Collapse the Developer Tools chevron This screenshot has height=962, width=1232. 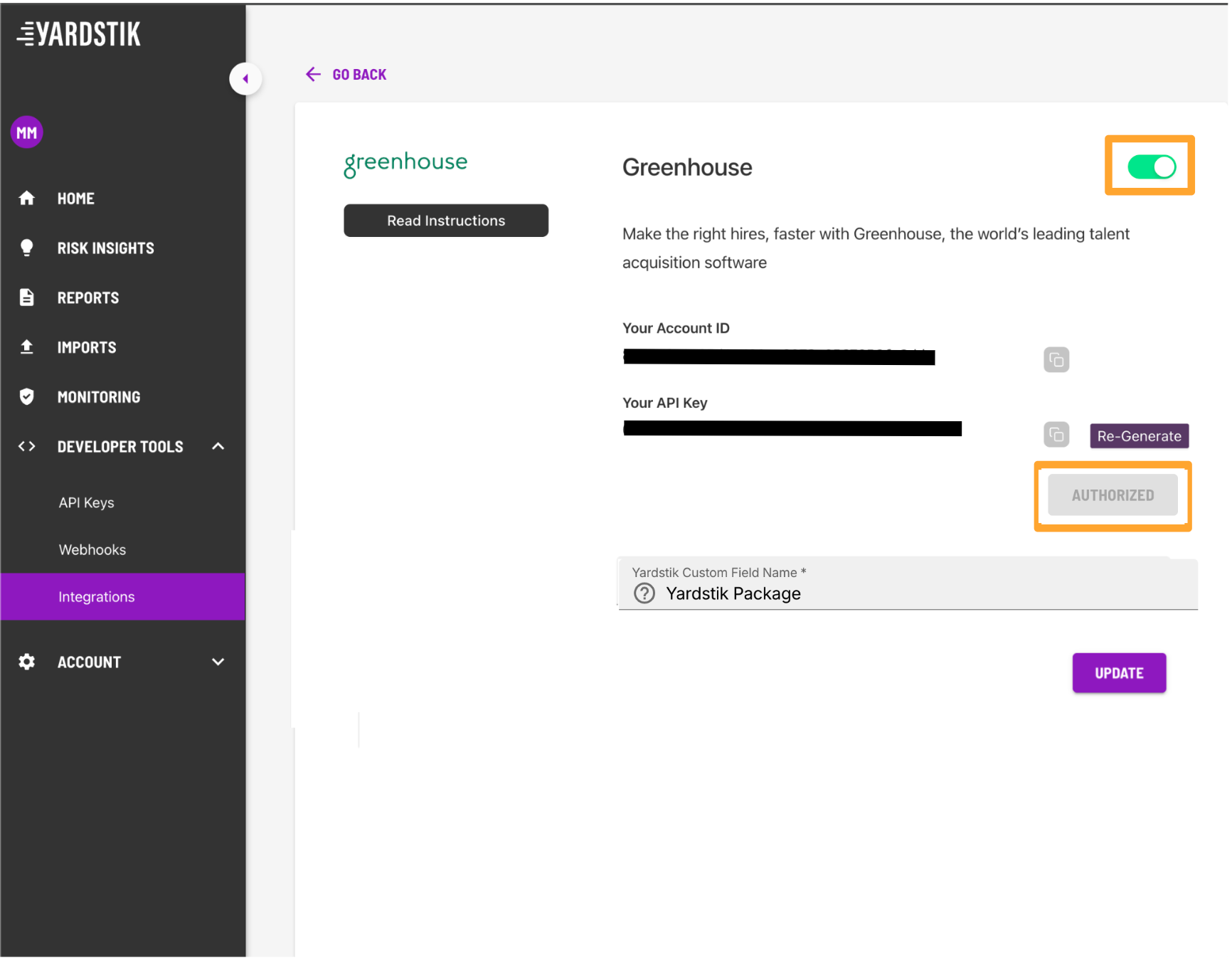218,447
